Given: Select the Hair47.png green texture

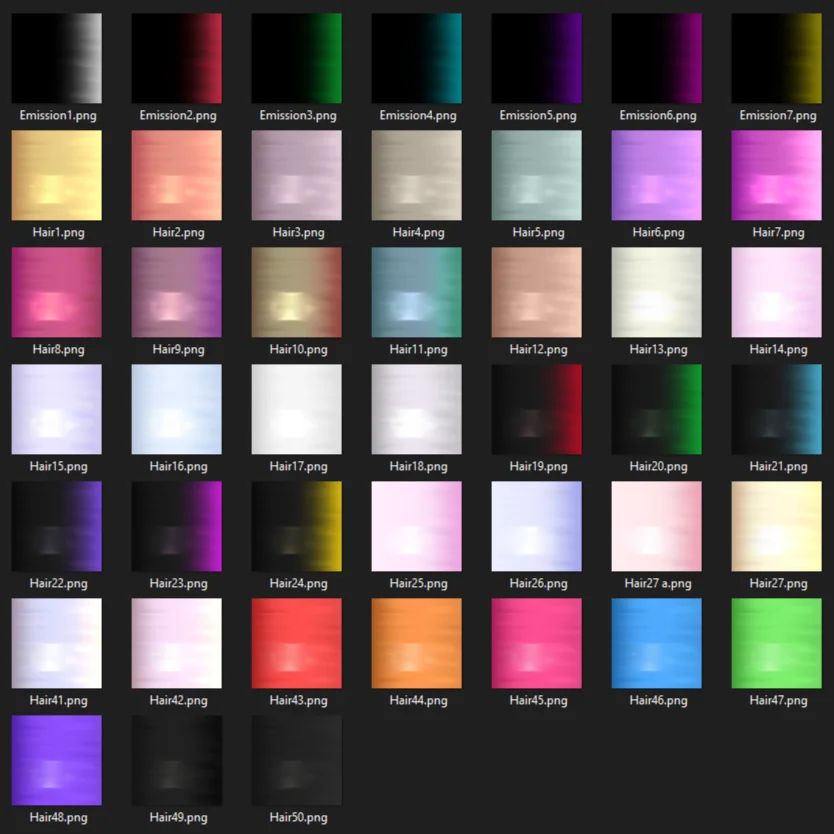Looking at the screenshot, I should click(x=777, y=643).
